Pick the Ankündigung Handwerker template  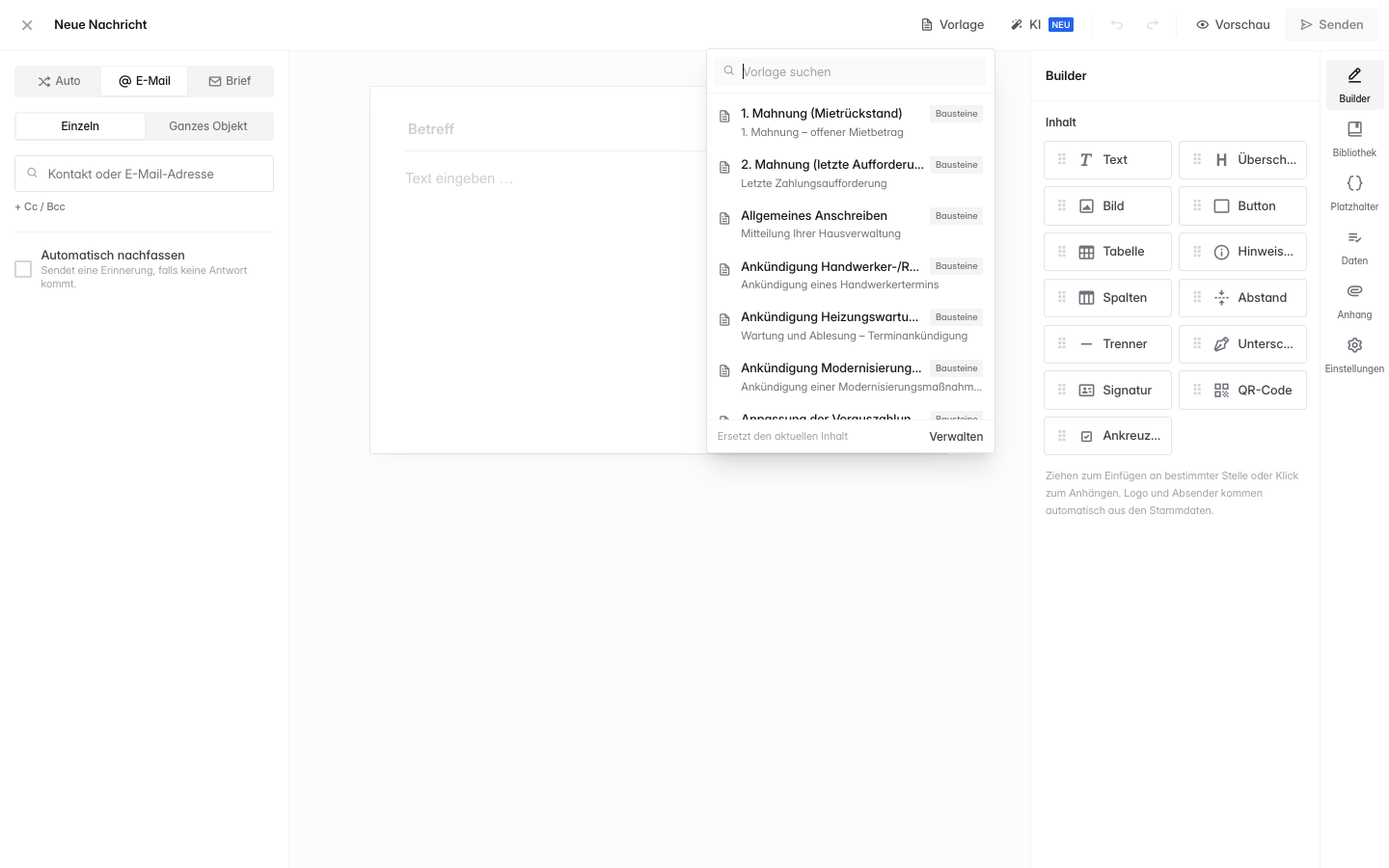851,275
